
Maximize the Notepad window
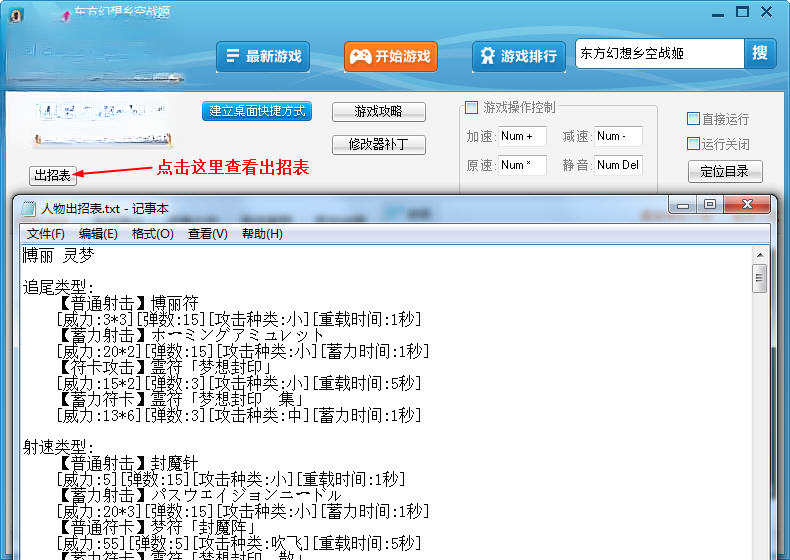(710, 205)
